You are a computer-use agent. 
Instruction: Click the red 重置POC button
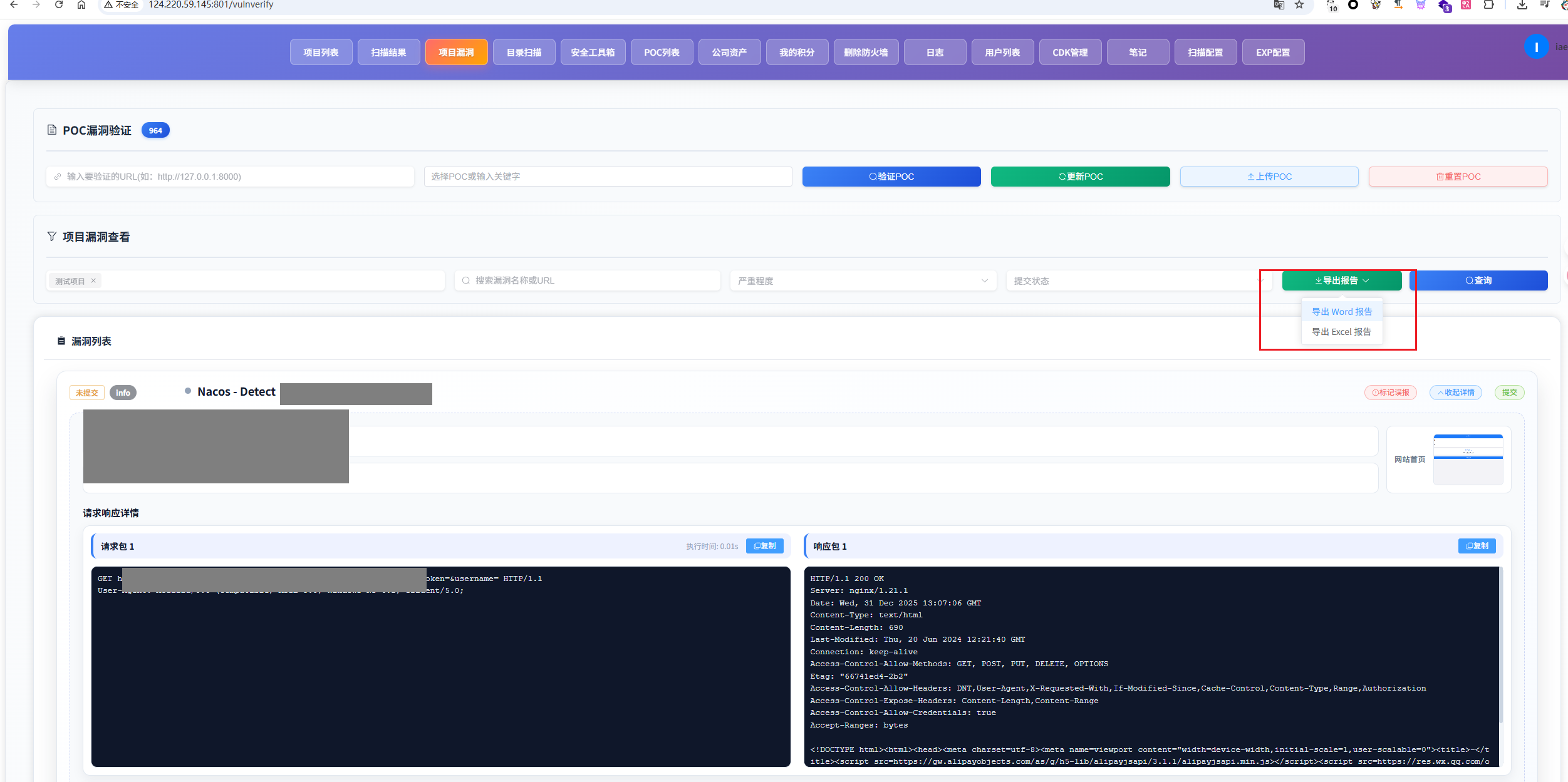pyautogui.click(x=1458, y=177)
